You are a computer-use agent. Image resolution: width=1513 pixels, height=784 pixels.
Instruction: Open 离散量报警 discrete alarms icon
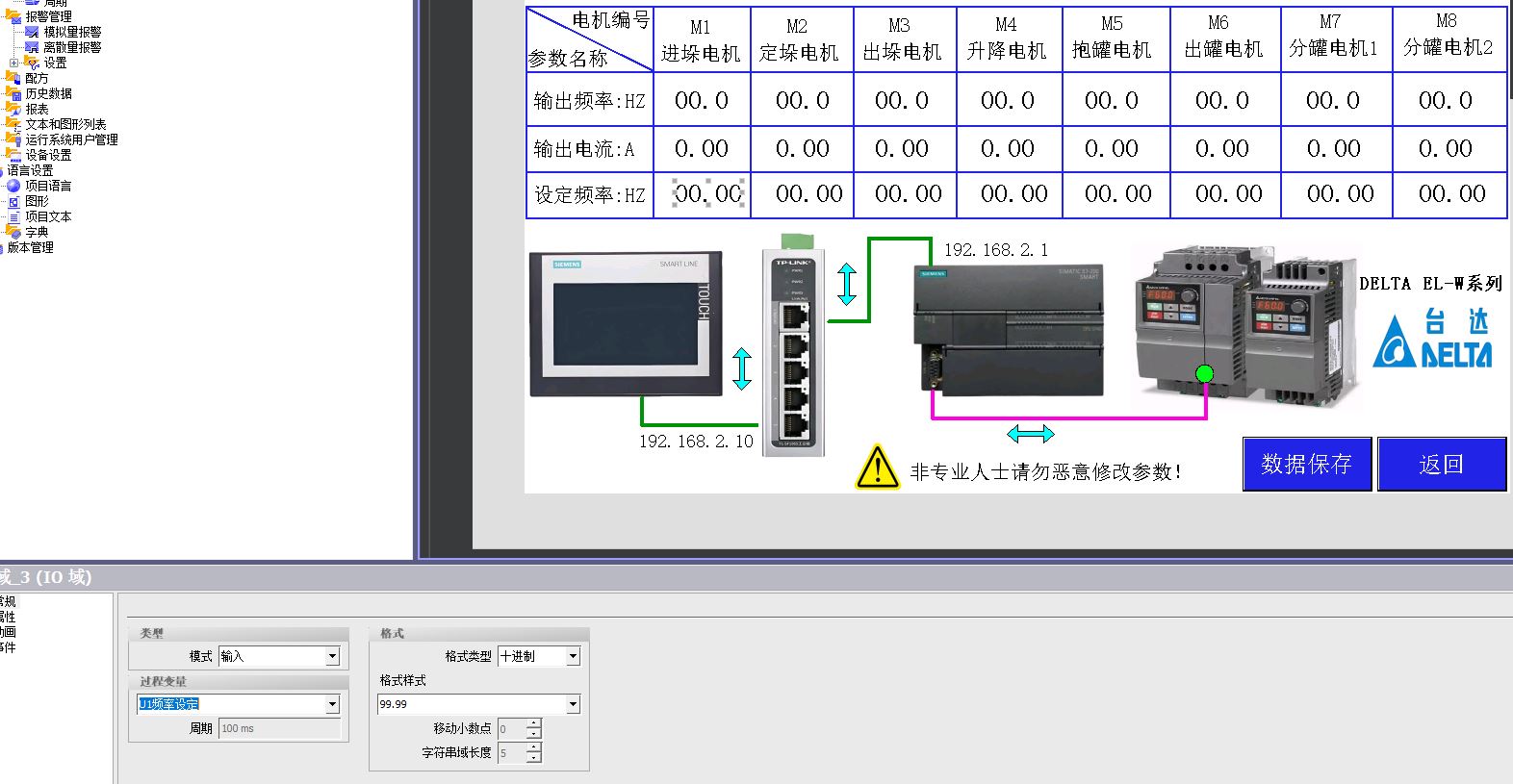coord(32,47)
